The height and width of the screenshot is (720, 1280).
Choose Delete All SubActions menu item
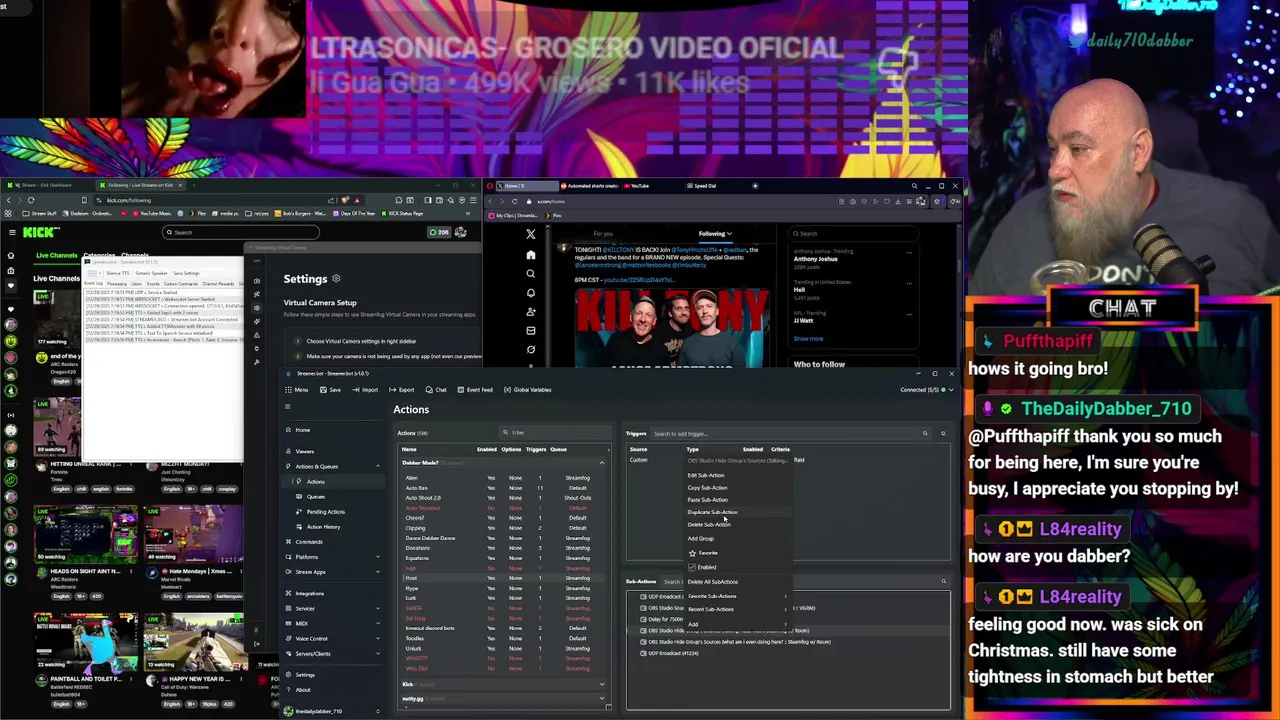click(712, 581)
